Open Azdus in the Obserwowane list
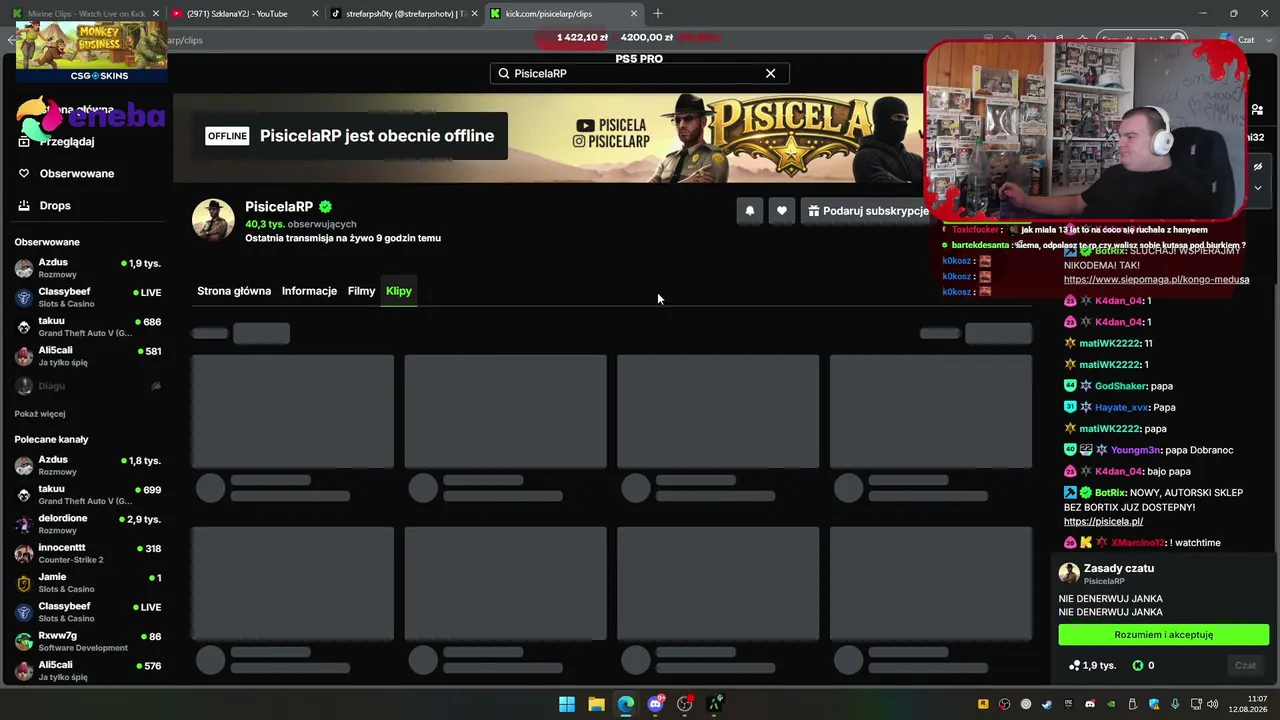Screen dimensions: 1280x720 [x=88, y=268]
